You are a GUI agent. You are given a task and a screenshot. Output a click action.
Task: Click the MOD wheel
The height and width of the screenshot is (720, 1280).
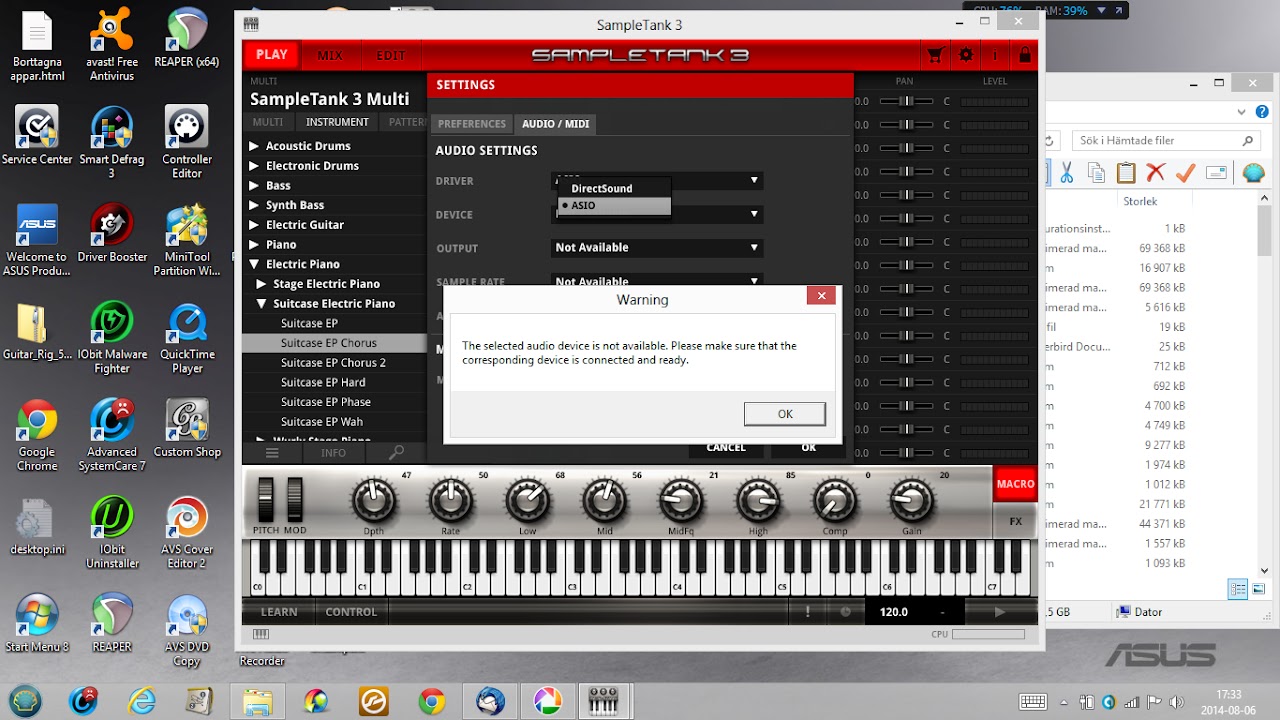point(295,499)
